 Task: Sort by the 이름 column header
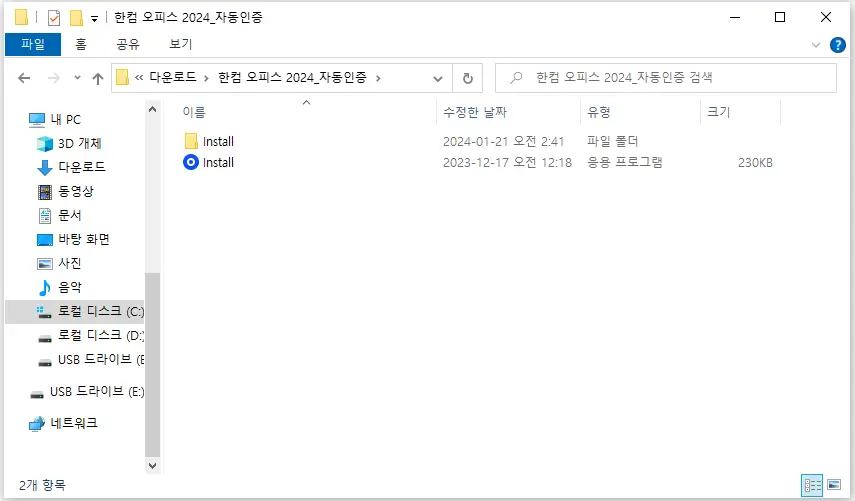click(194, 112)
